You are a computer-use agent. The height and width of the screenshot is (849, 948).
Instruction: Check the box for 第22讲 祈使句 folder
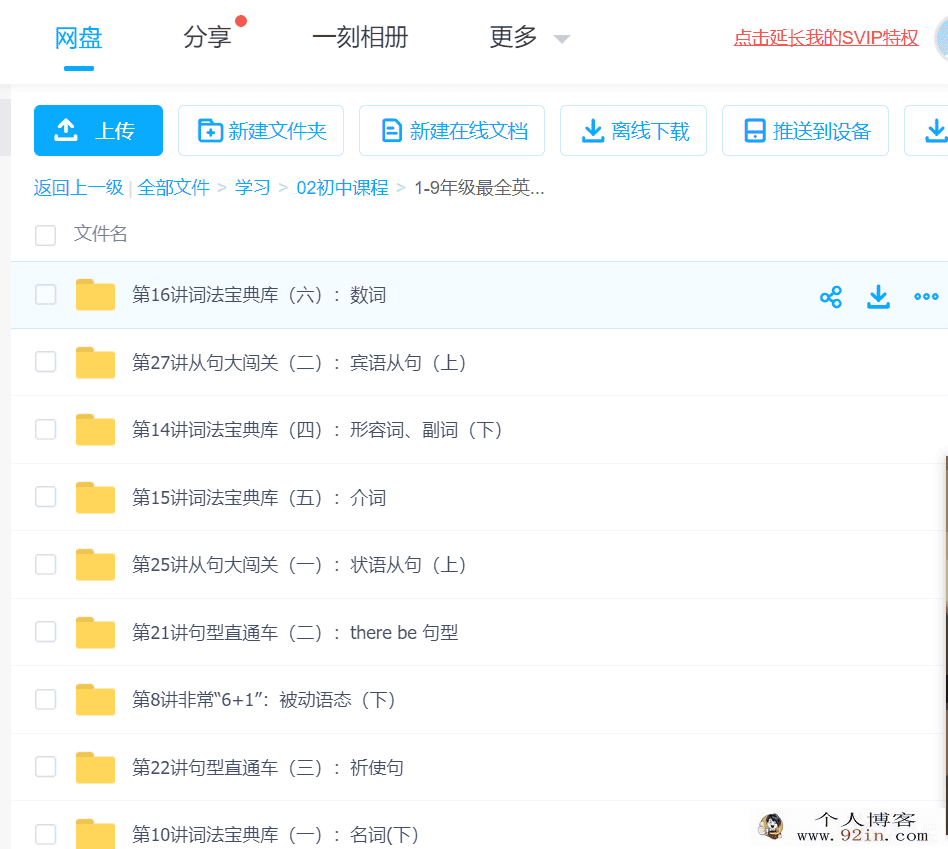point(45,767)
